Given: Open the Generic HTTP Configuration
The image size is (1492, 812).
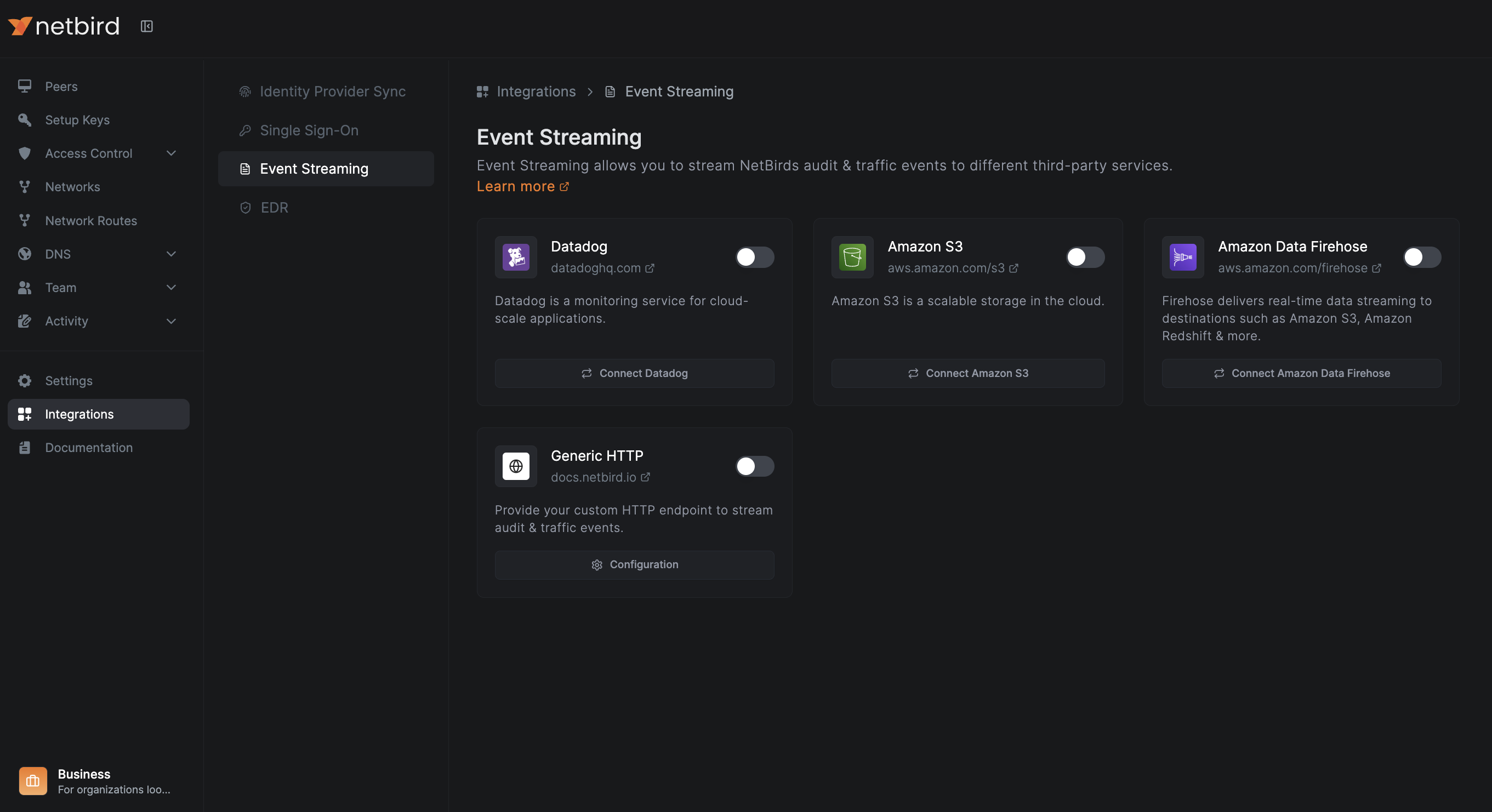Looking at the screenshot, I should tap(634, 564).
